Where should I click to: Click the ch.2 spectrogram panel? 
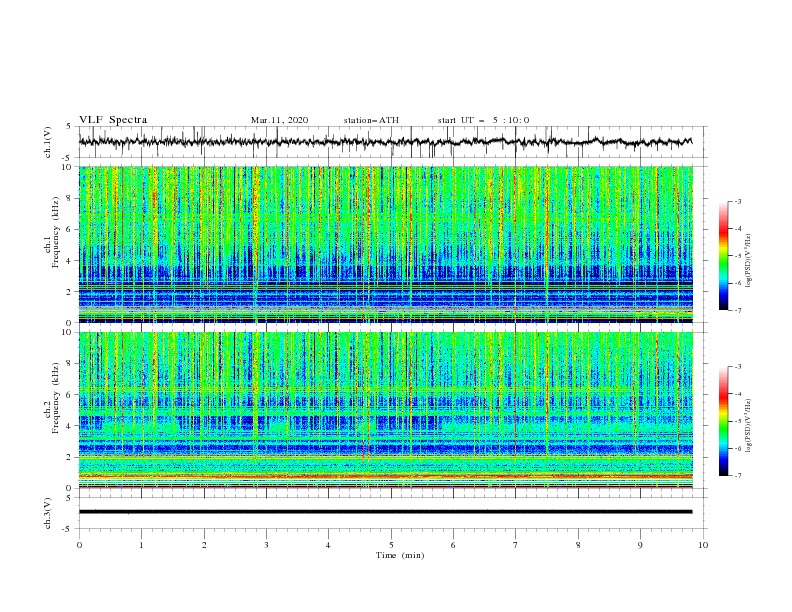pyautogui.click(x=386, y=410)
